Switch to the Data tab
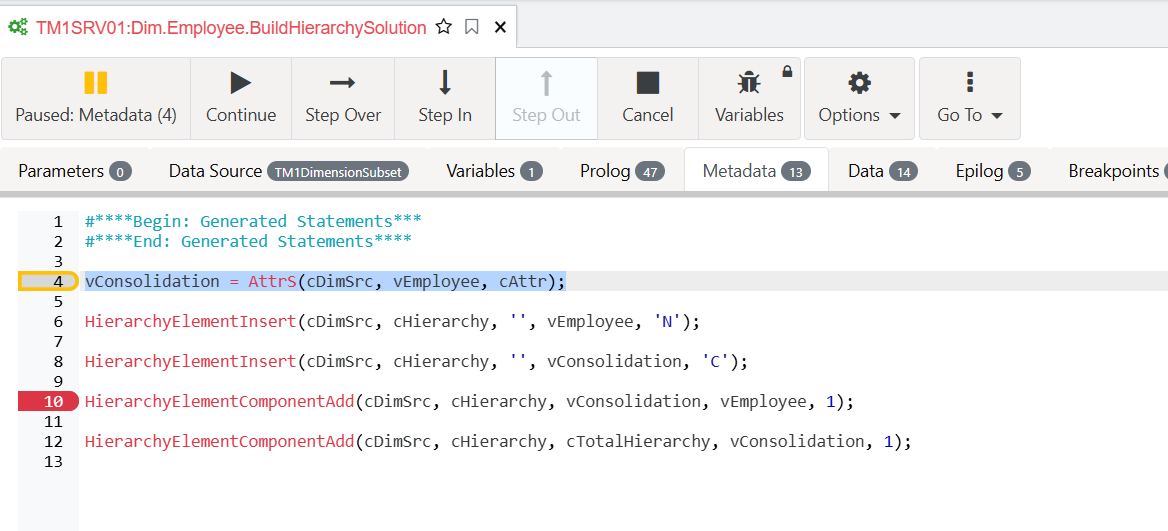 pyautogui.click(x=883, y=171)
